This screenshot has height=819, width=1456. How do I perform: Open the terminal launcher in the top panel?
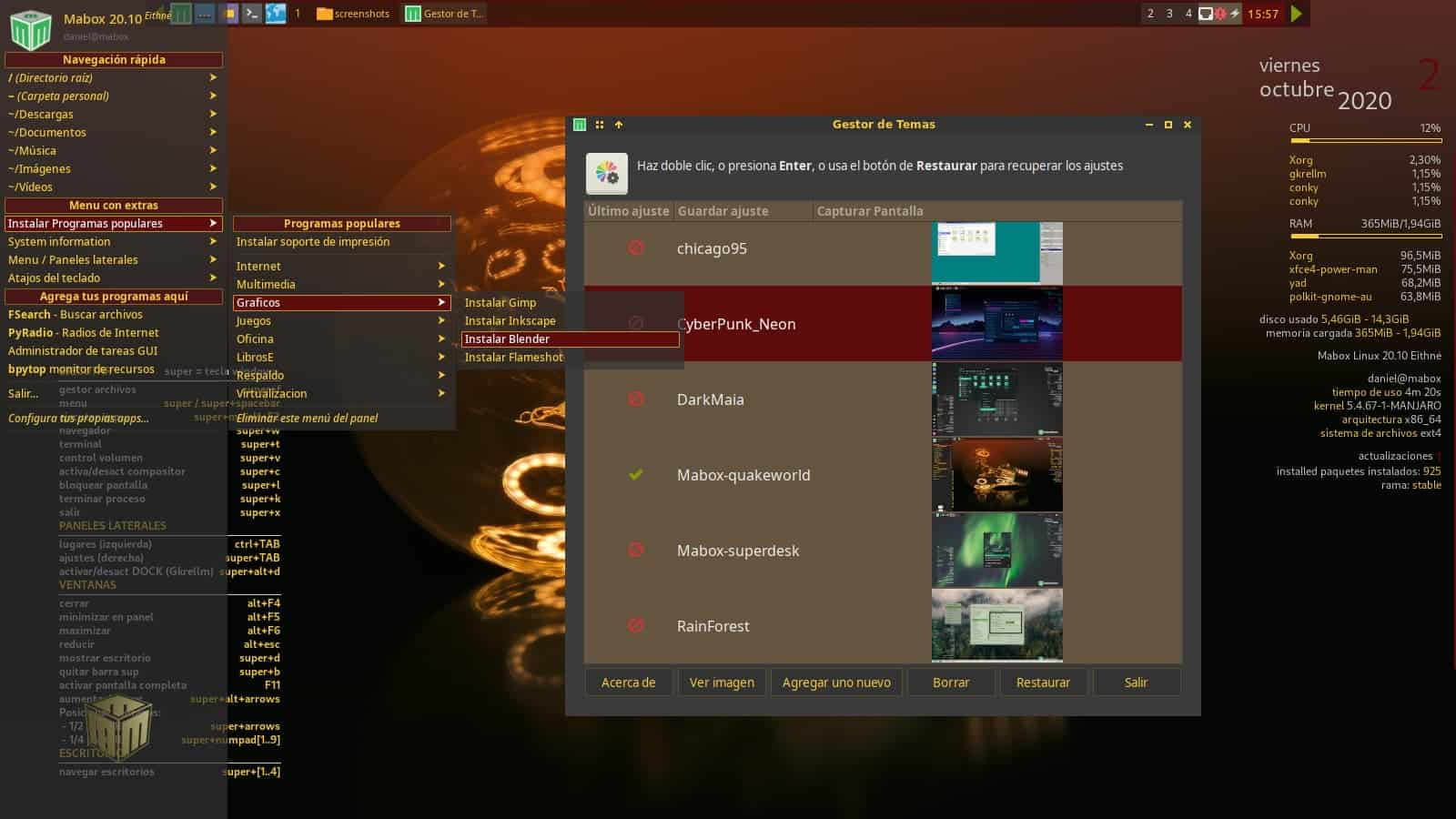252,14
